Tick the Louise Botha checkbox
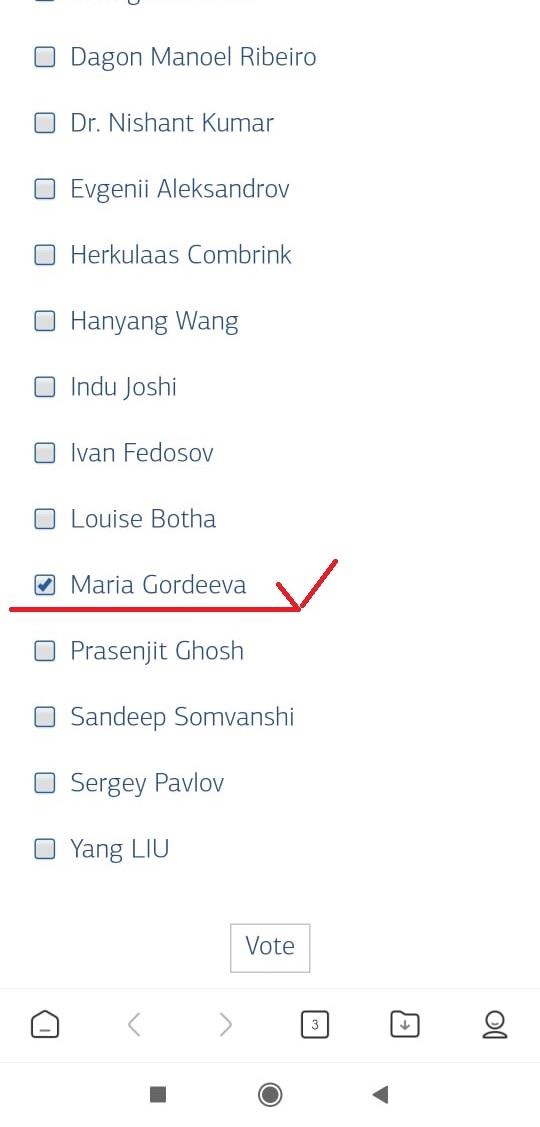The width and height of the screenshot is (540, 1127). [45, 519]
